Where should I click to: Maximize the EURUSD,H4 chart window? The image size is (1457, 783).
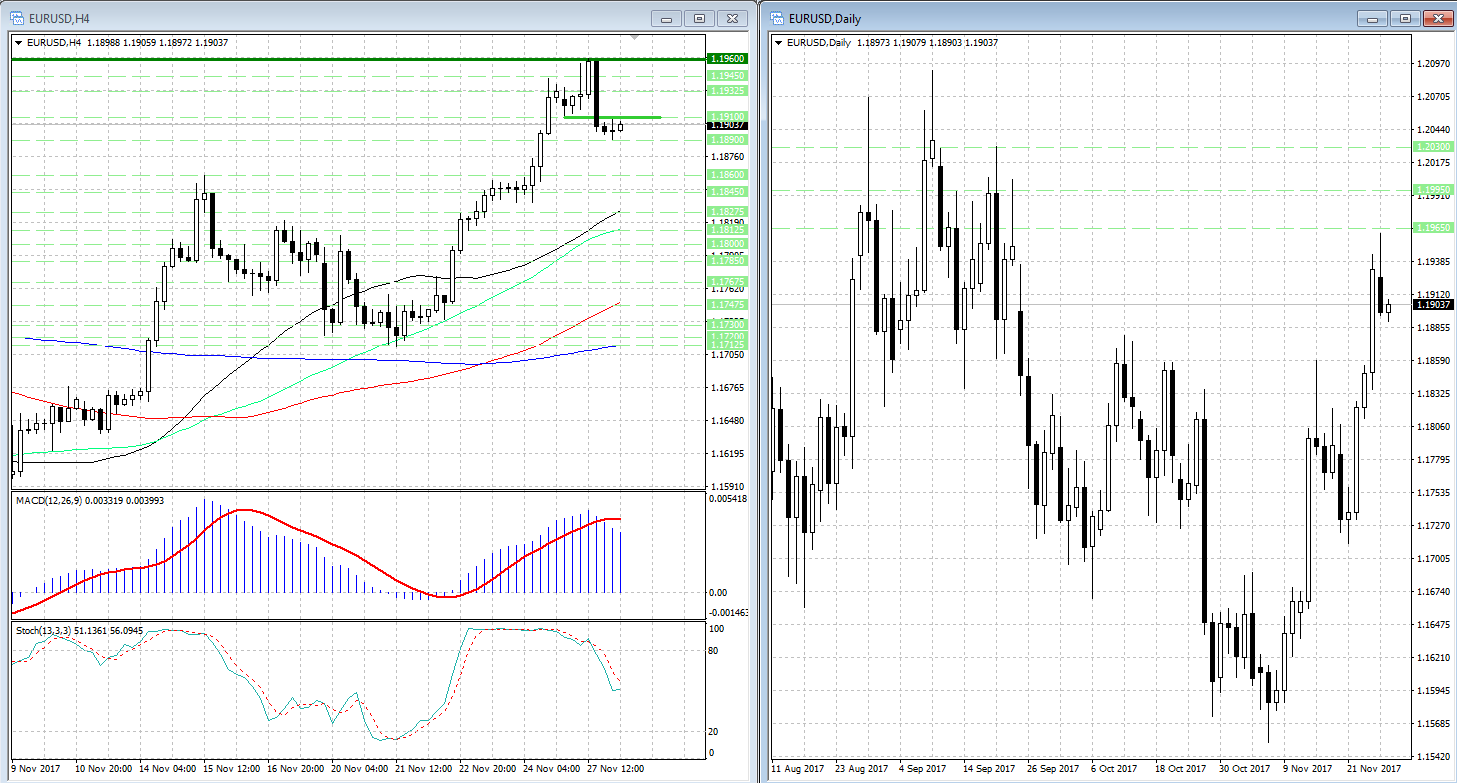[699, 18]
